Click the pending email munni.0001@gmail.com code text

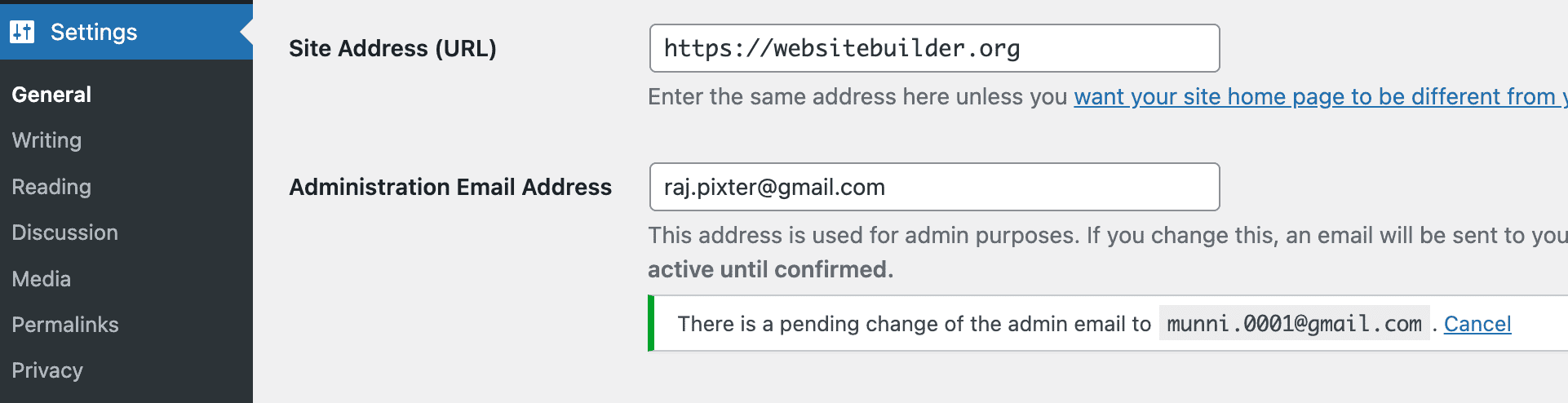(1294, 324)
